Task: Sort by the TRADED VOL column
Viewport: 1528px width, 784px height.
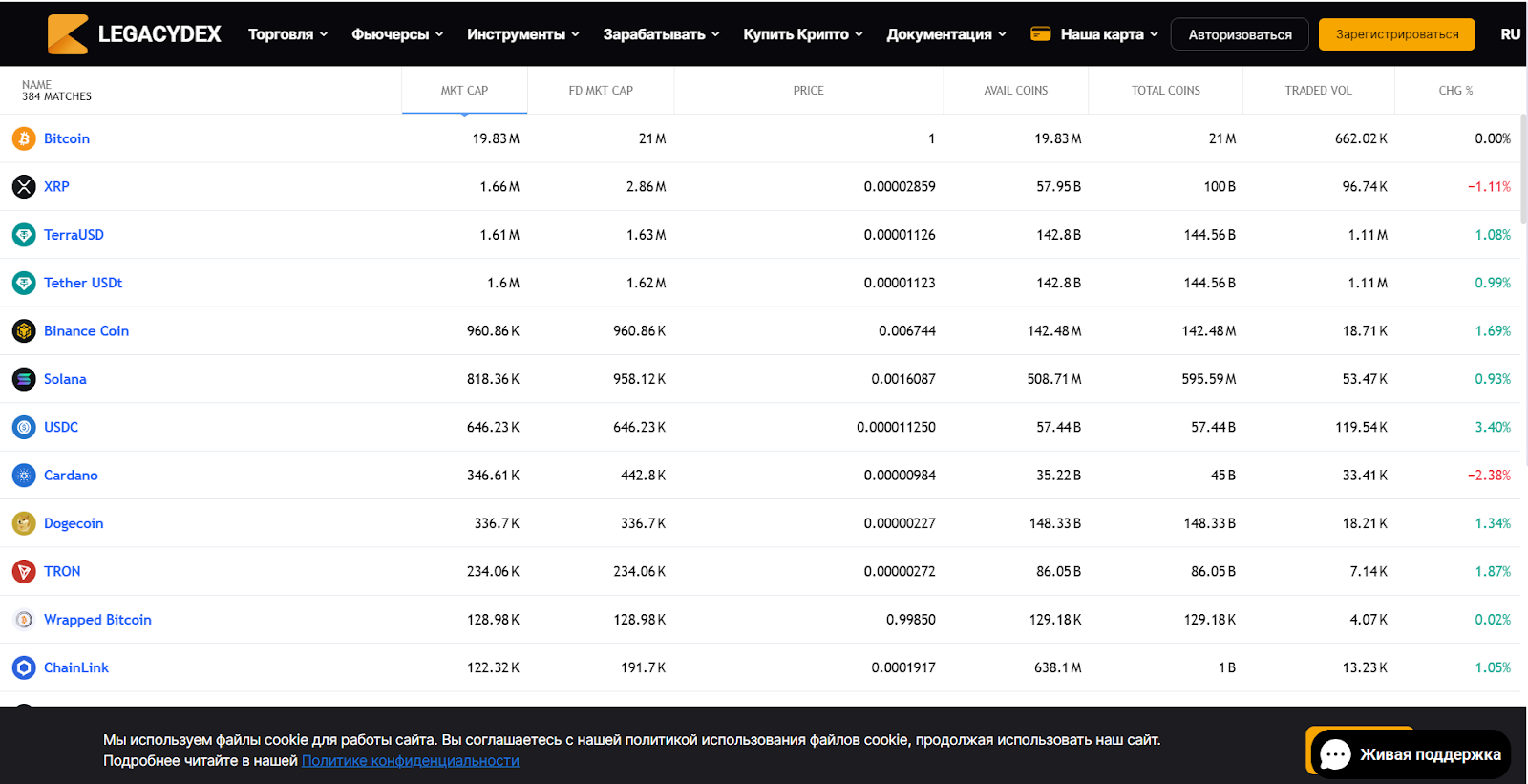Action: (x=1318, y=91)
